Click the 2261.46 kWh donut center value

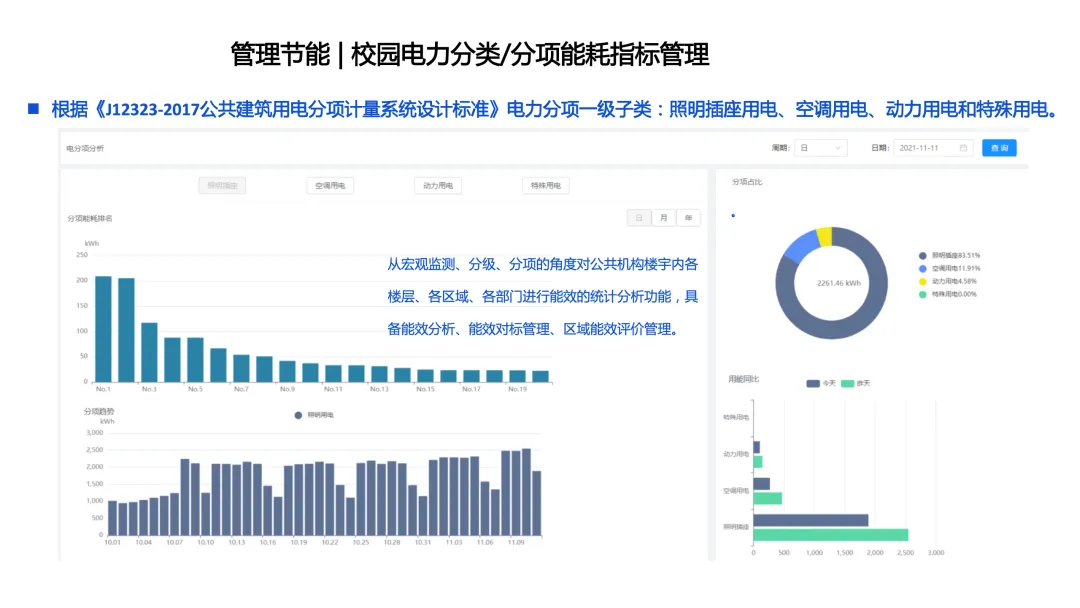coord(838,283)
